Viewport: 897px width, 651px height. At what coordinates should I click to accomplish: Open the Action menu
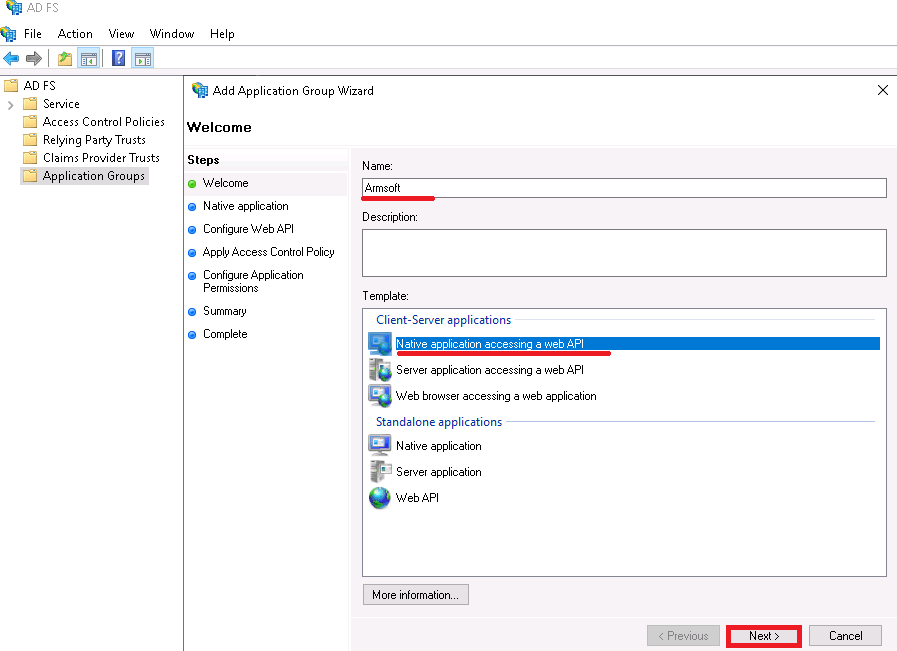(x=75, y=34)
